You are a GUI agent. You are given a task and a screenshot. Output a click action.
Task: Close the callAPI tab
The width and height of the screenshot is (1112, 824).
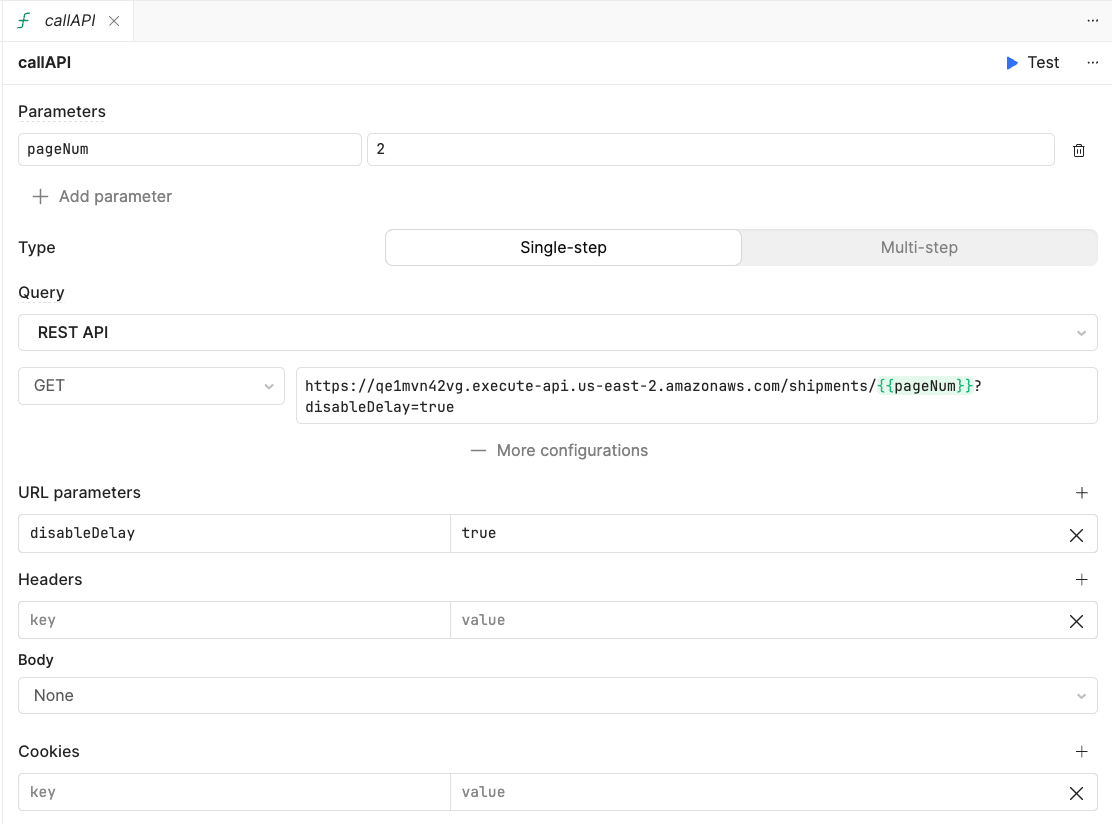[113, 21]
